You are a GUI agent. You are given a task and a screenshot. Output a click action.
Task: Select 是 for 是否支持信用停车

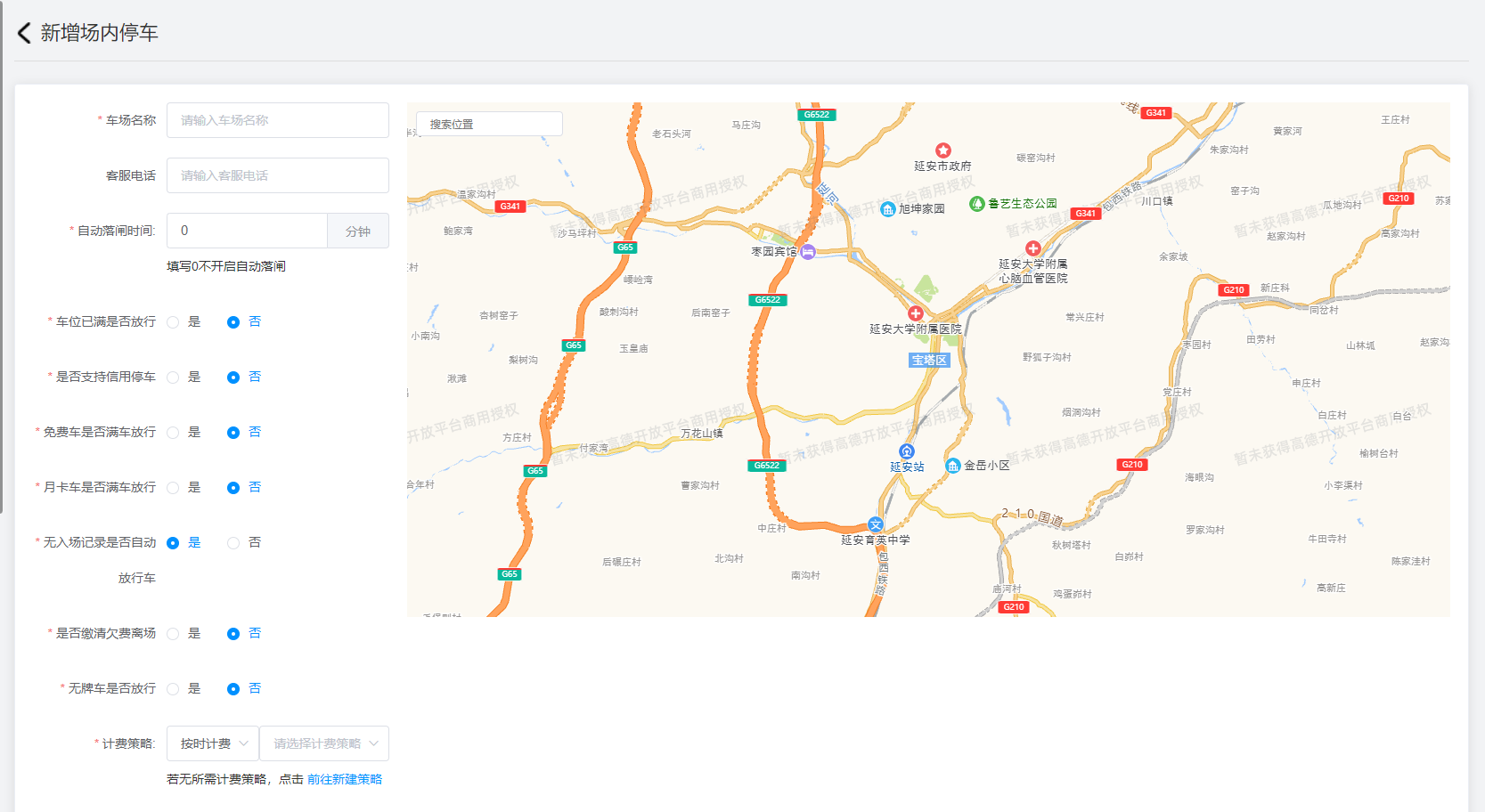[174, 378]
